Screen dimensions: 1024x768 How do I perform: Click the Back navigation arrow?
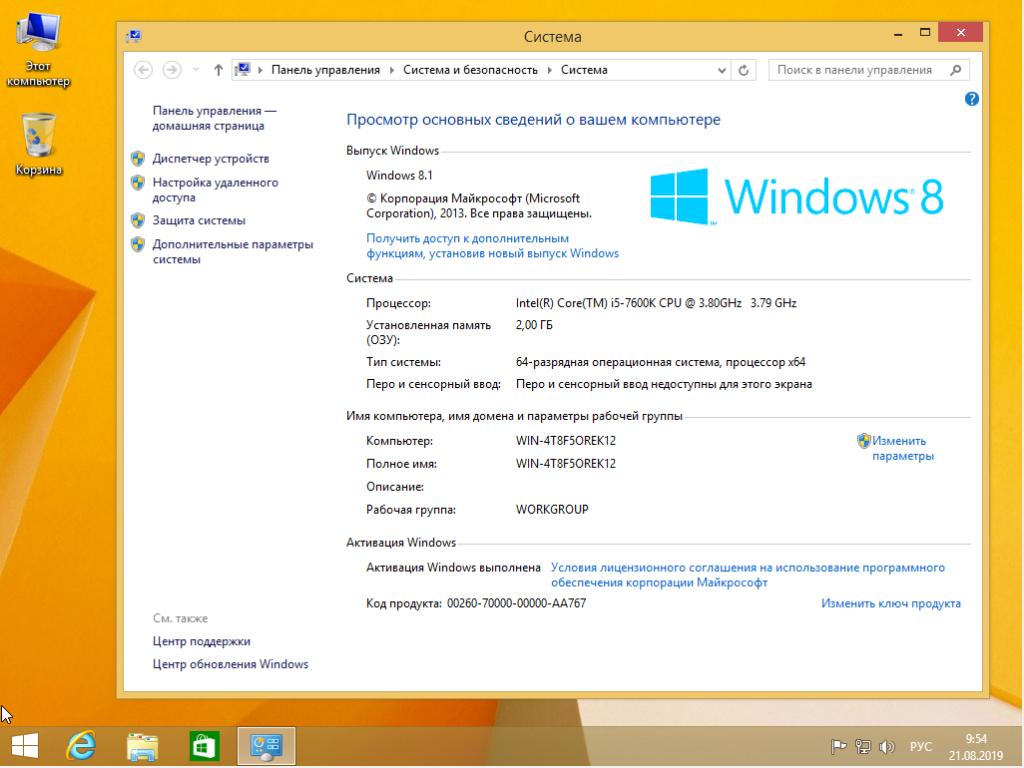click(x=143, y=70)
